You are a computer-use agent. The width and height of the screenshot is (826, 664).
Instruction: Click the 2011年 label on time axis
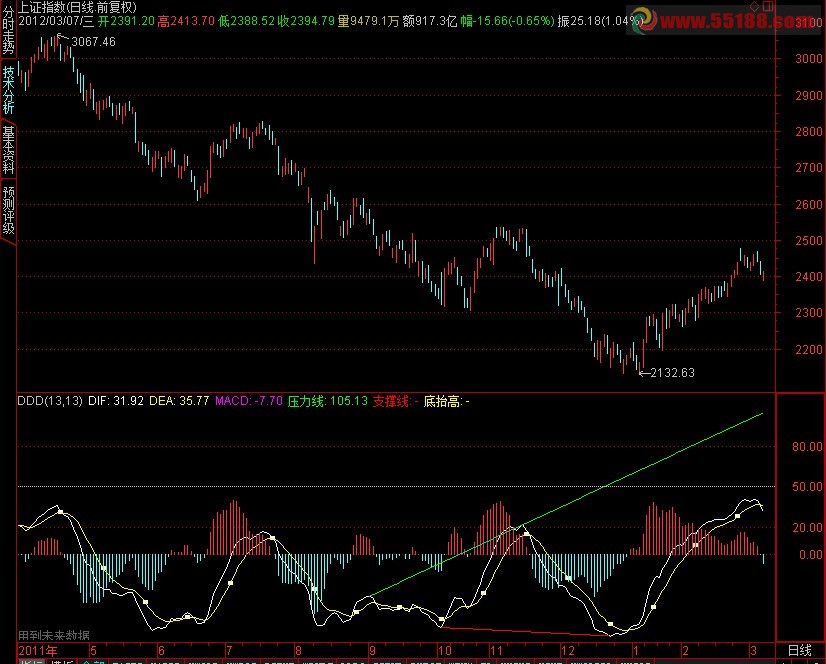pos(37,650)
